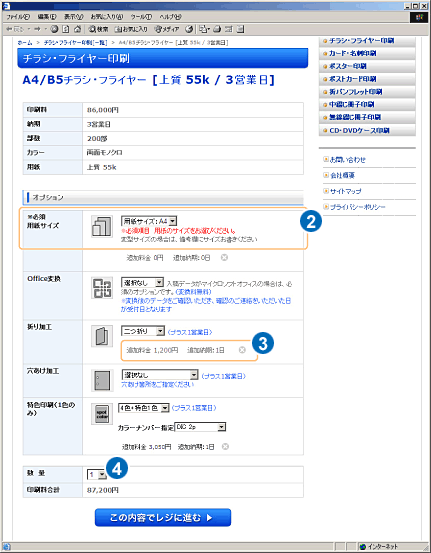Viewport: 431px width, 553px height.
Task: Open the お気に入り menu in menu bar
Action: coord(107,17)
